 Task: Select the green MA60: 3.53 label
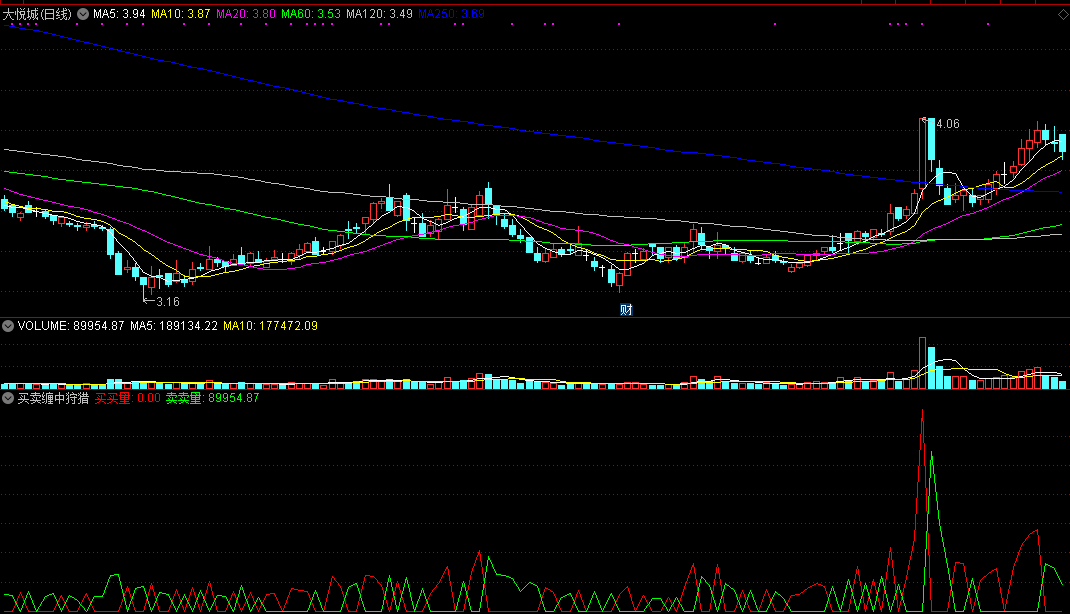point(310,14)
